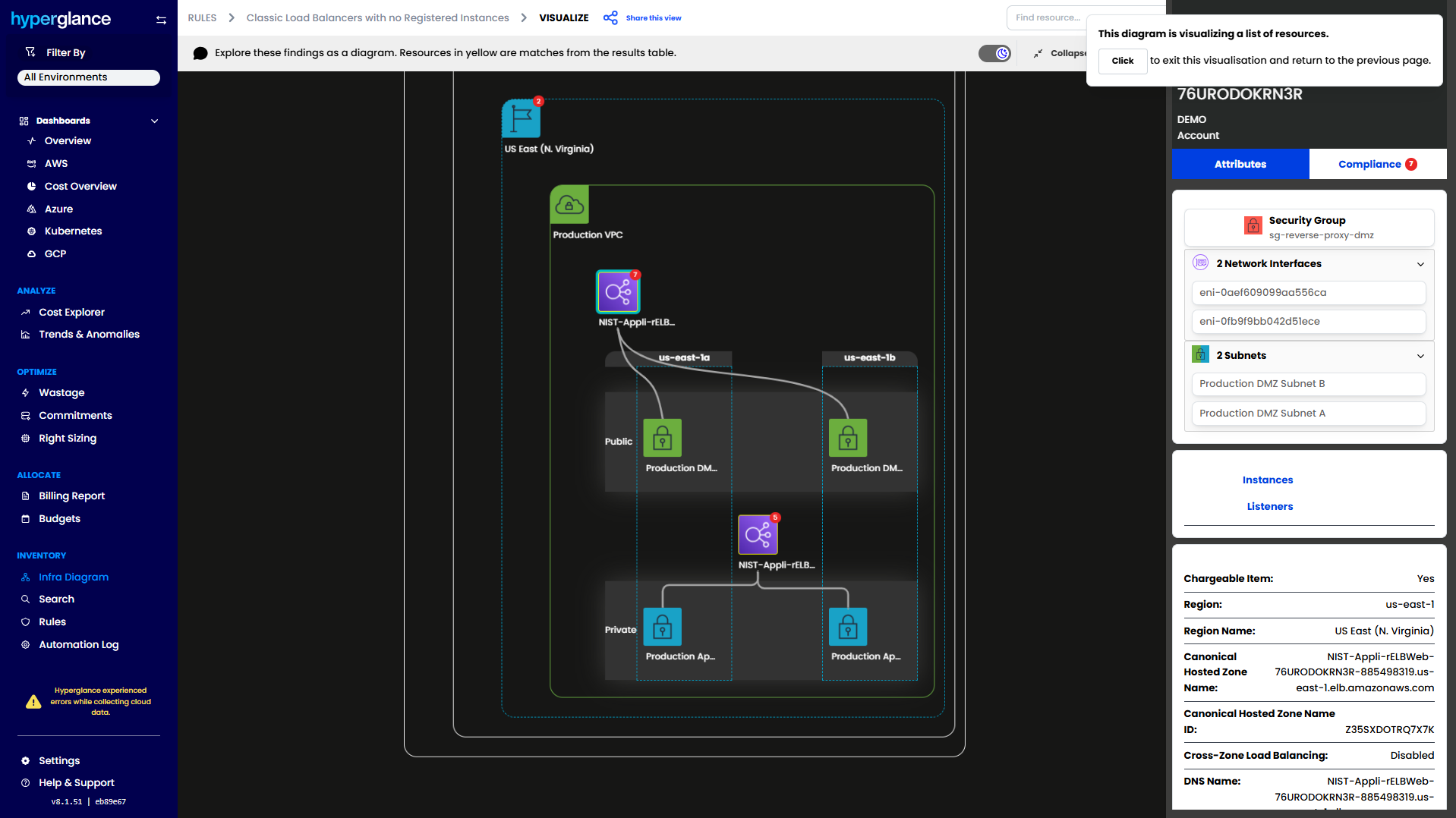Click the US East region flag icon
Image resolution: width=1456 pixels, height=818 pixels.
point(521,119)
